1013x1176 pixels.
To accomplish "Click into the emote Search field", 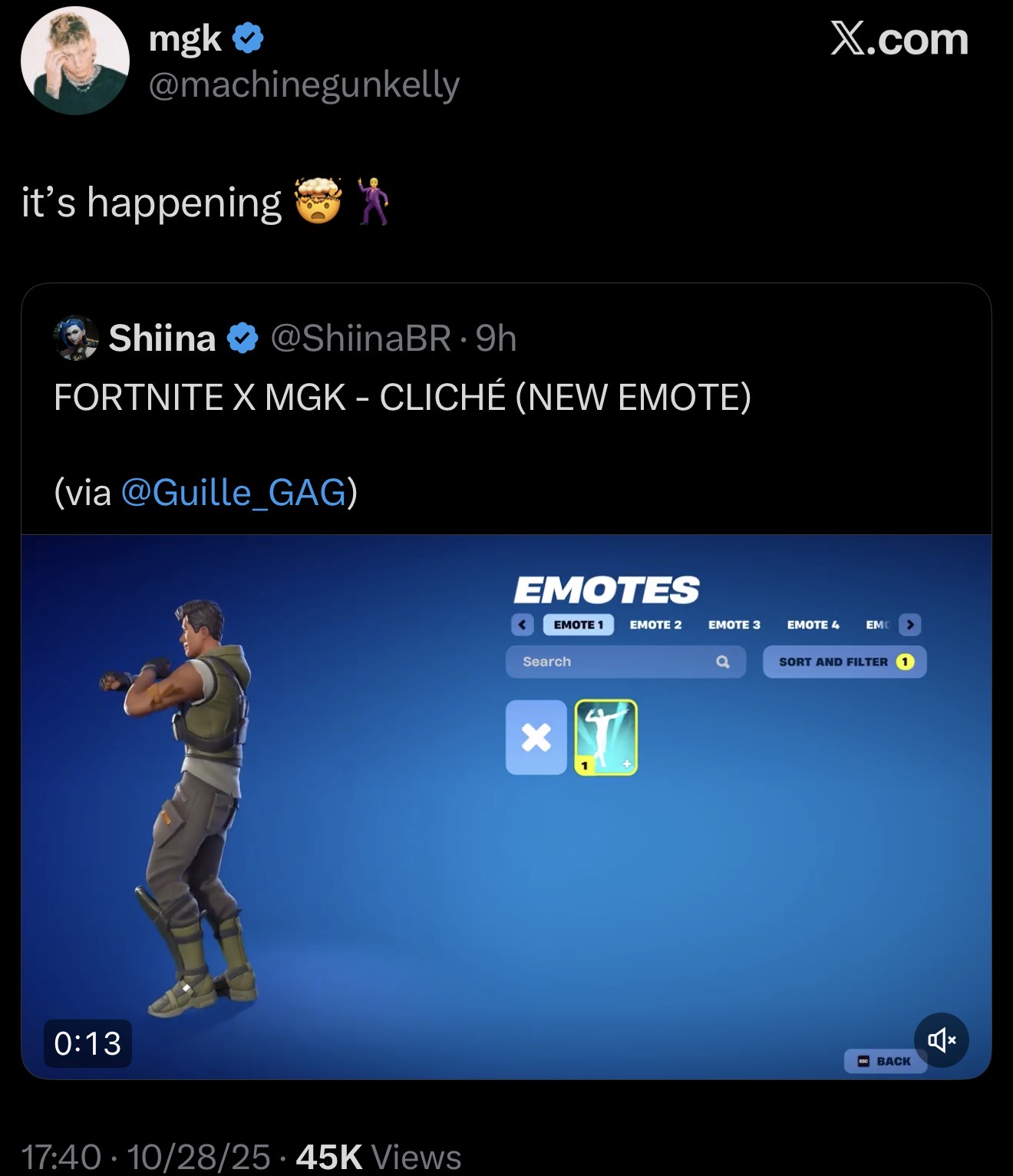I will coord(625,662).
